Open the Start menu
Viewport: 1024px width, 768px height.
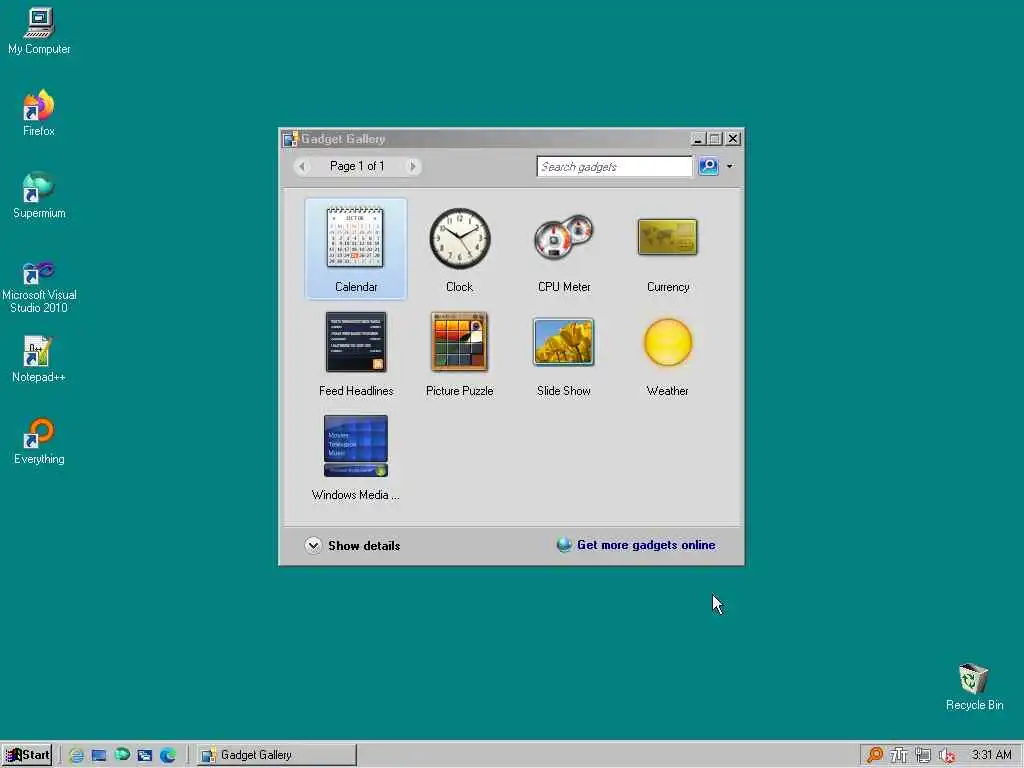click(26, 755)
